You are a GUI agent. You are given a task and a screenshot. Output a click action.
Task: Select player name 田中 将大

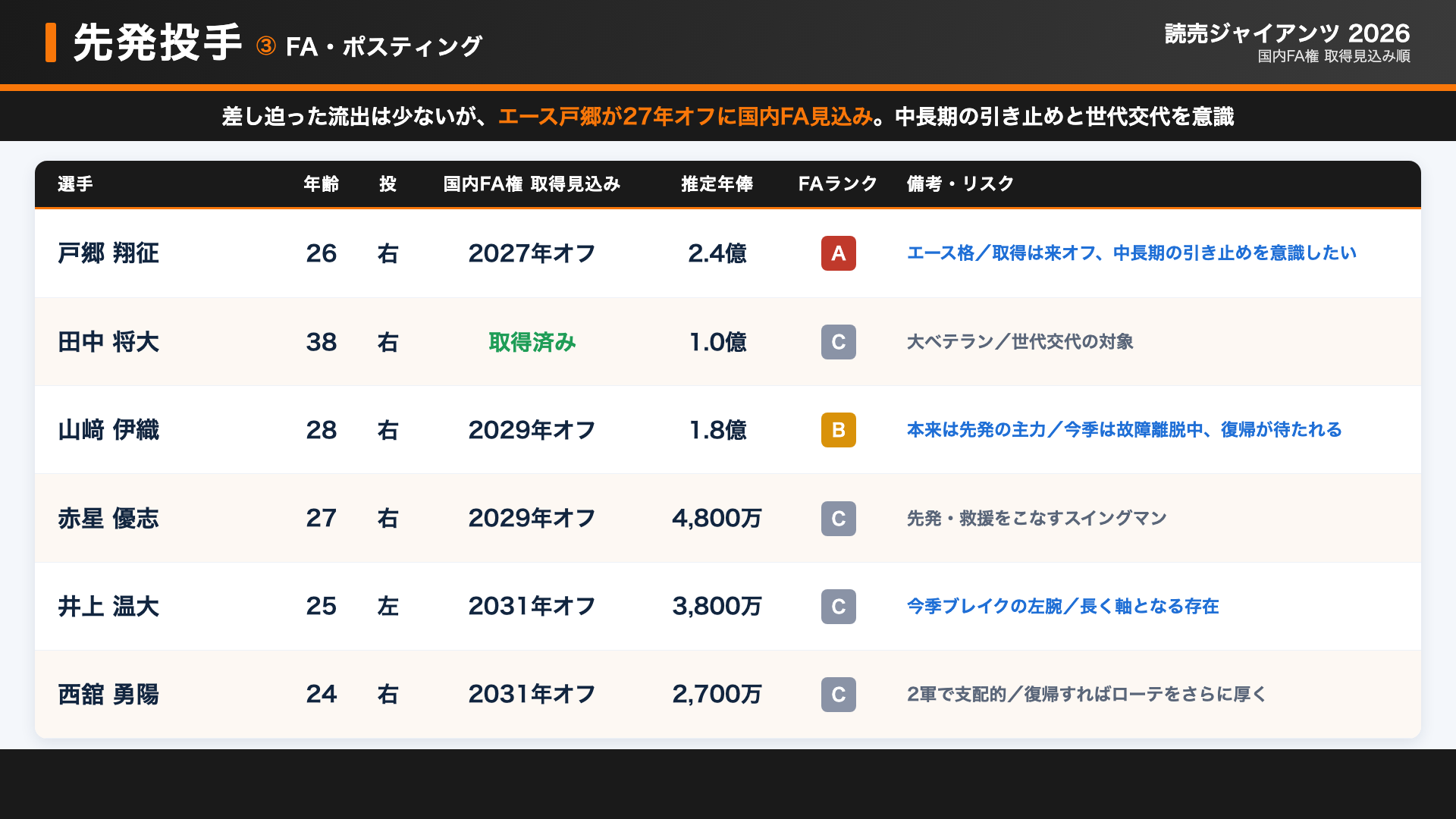coord(108,342)
